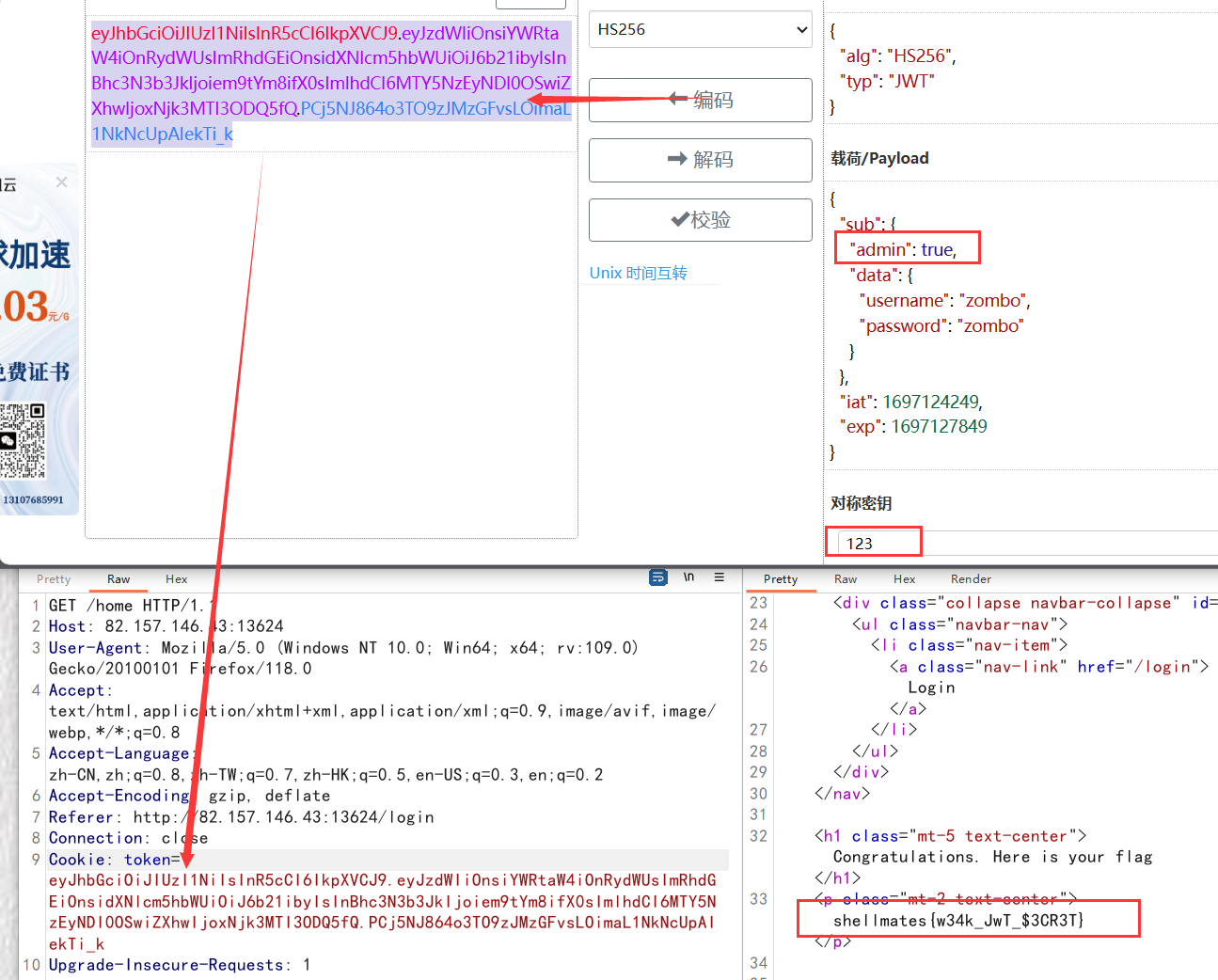Click the Cookie: token= header line

point(114,860)
